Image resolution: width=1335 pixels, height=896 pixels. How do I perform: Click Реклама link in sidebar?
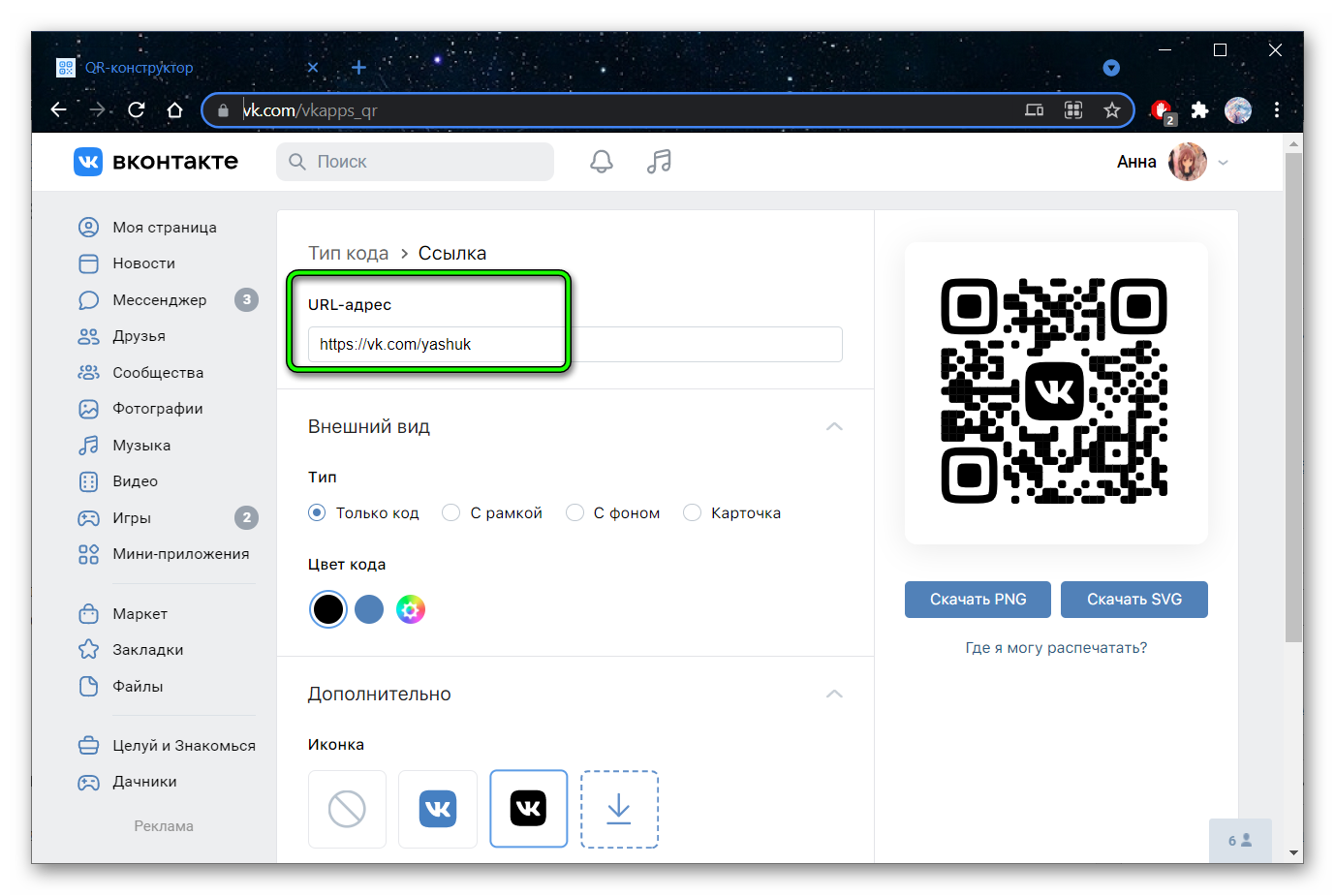pyautogui.click(x=164, y=826)
